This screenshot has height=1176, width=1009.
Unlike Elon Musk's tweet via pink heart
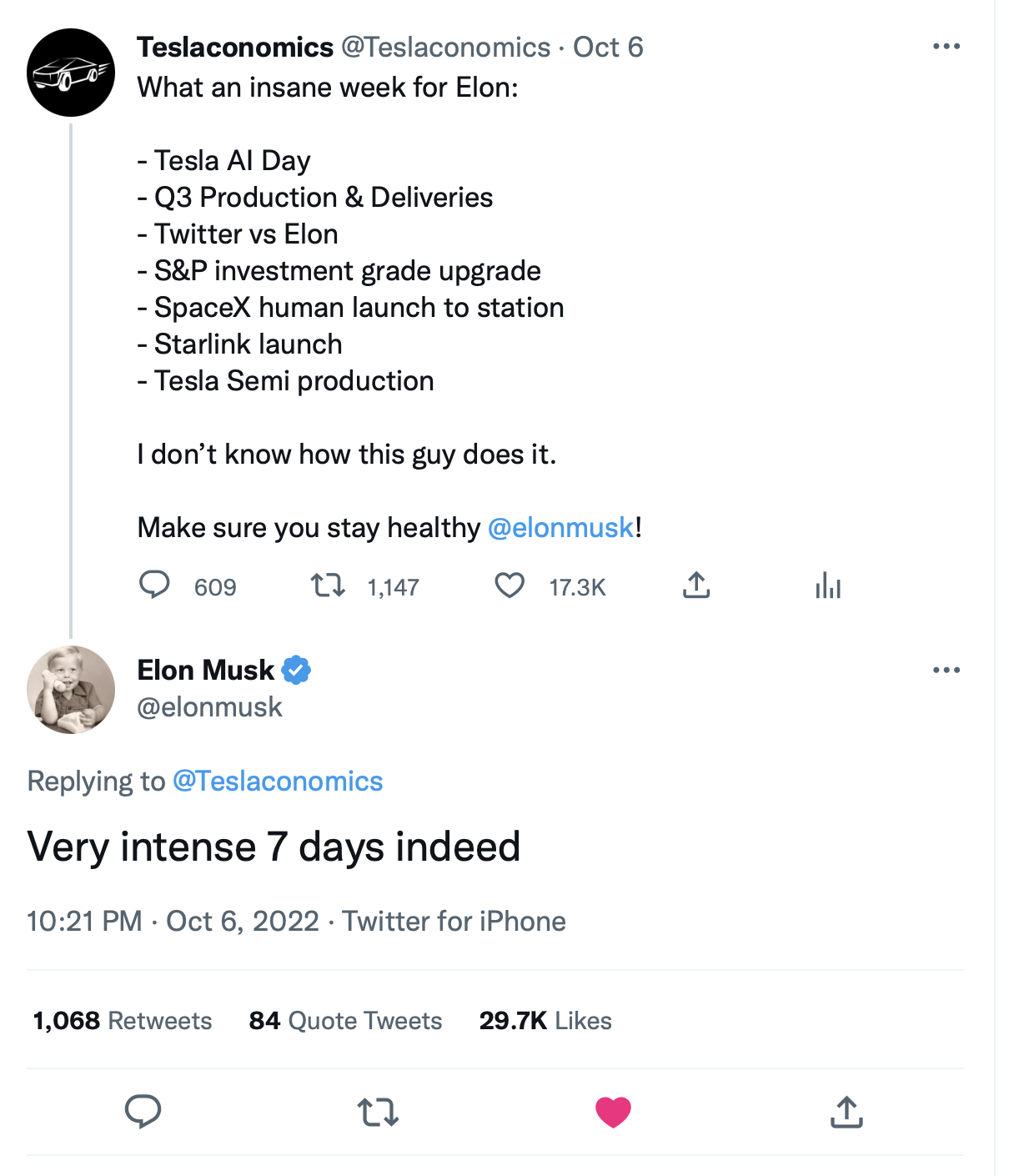[x=613, y=1112]
